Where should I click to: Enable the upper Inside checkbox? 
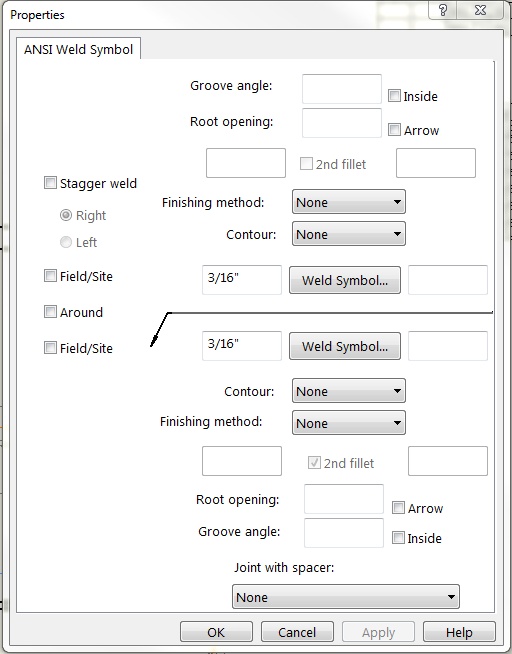coord(394,96)
